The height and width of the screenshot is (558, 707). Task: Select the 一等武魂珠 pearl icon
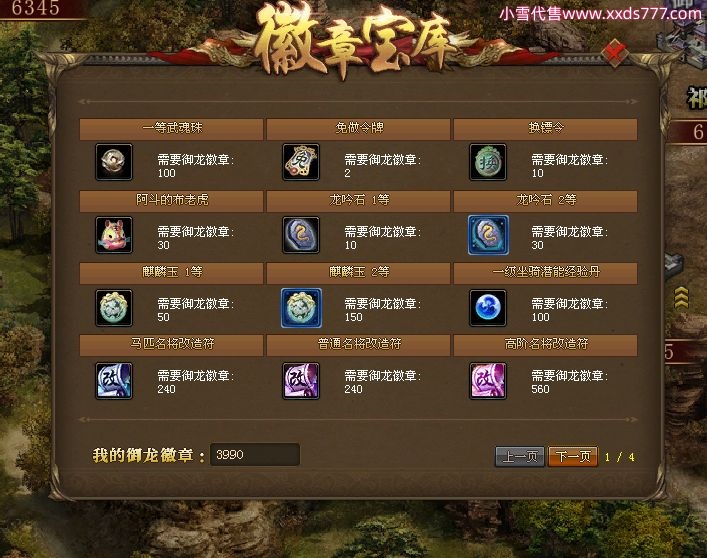click(114, 162)
